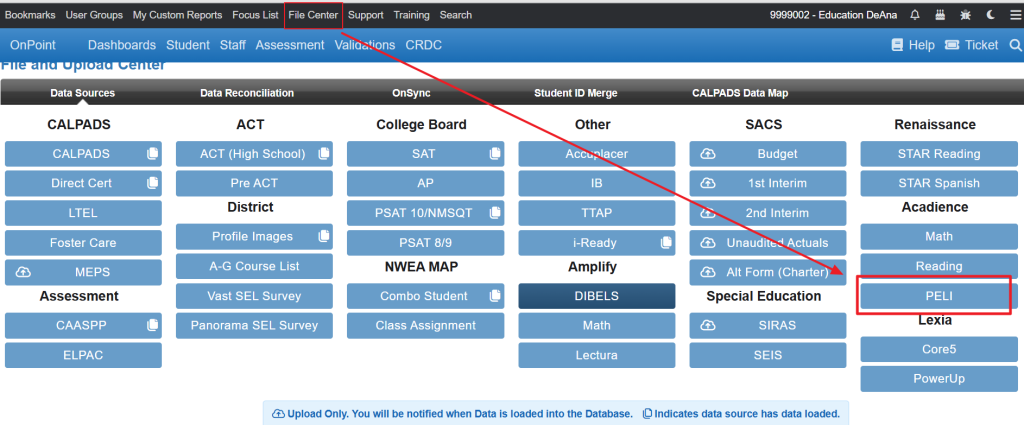Click the notification bell icon
The width and height of the screenshot is (1024, 425).
point(914,15)
